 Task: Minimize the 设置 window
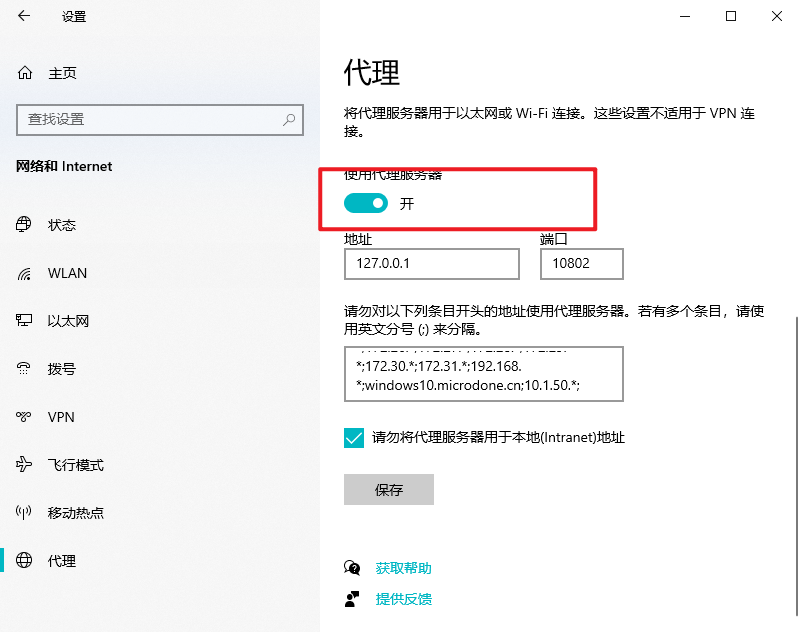pos(685,16)
